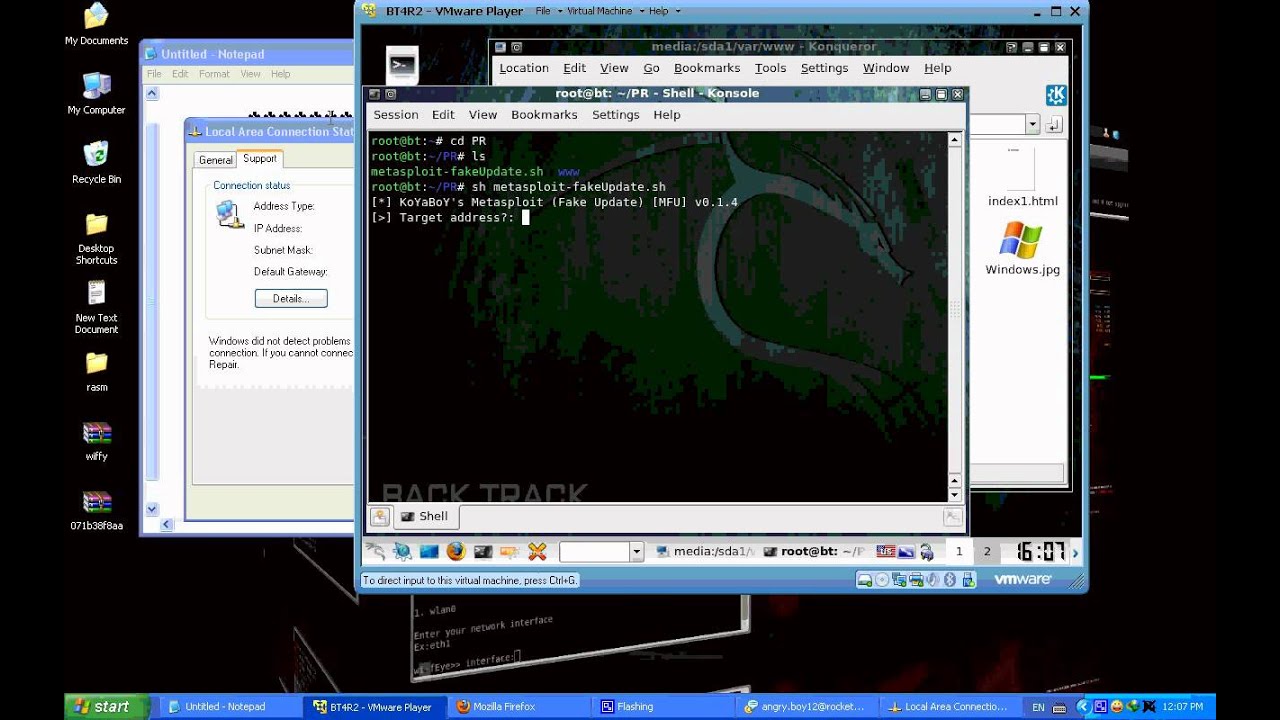Click the Windows start button
This screenshot has width=1280, height=720.
click(x=107, y=706)
